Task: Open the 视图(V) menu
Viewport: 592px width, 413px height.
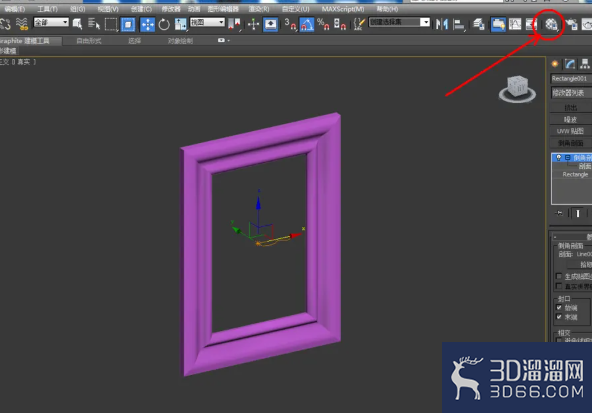Action: [108, 9]
